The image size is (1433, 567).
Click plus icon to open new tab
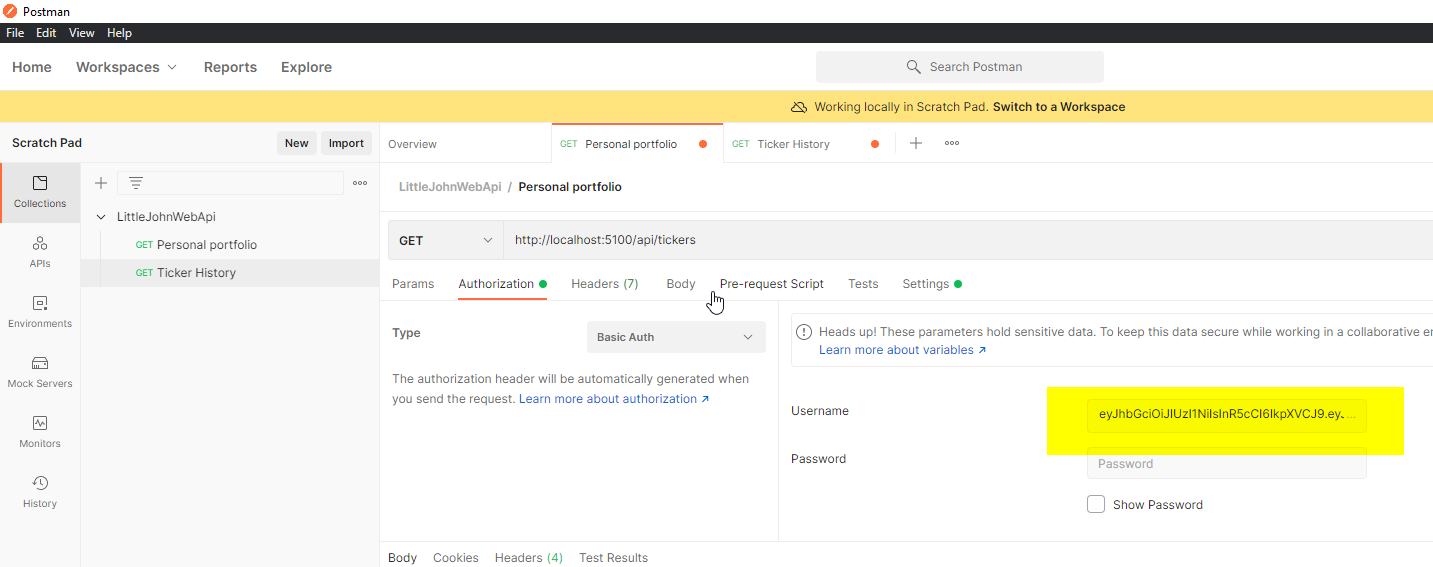(x=916, y=143)
